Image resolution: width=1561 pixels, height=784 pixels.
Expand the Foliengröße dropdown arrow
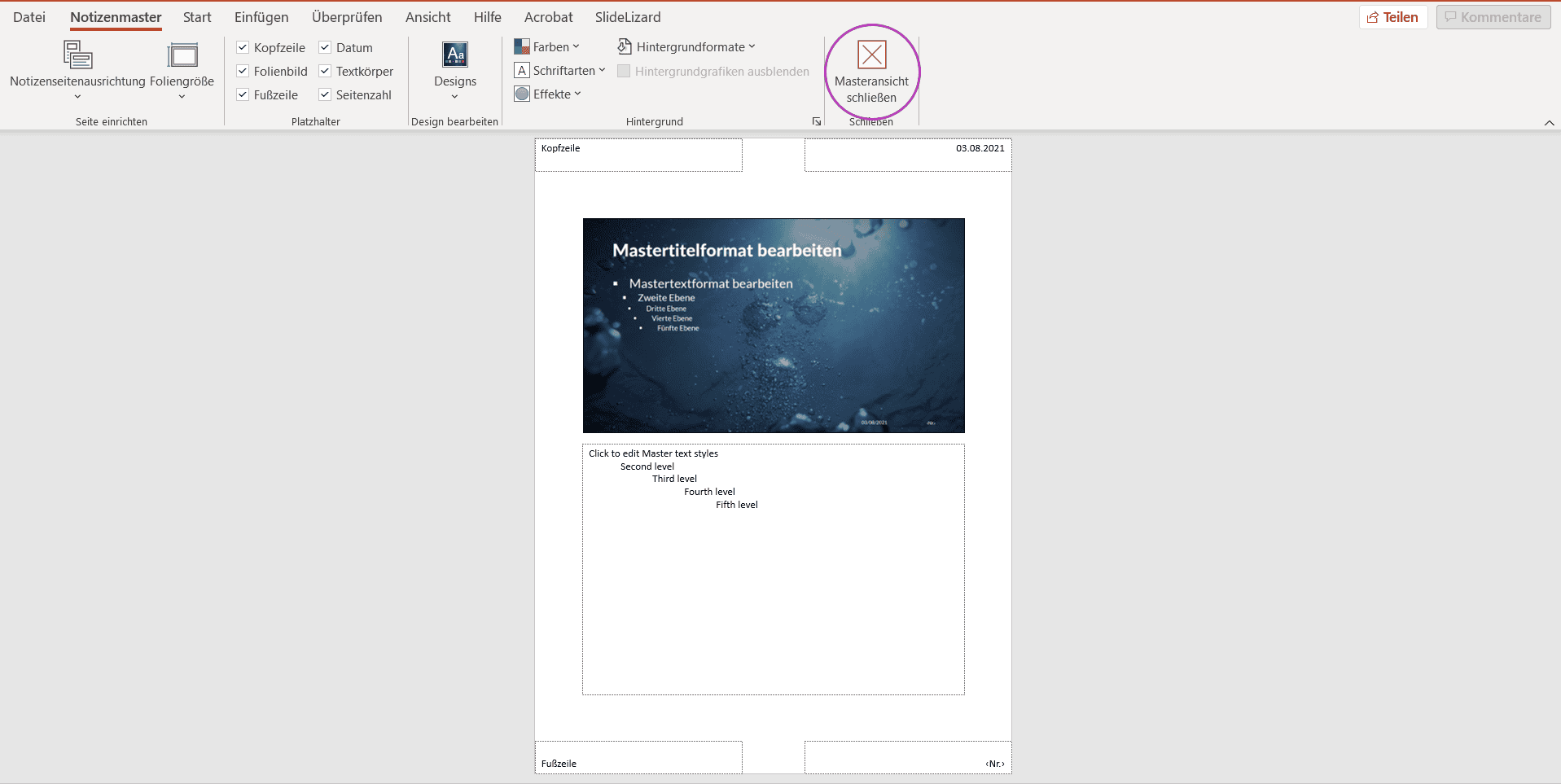[x=182, y=96]
